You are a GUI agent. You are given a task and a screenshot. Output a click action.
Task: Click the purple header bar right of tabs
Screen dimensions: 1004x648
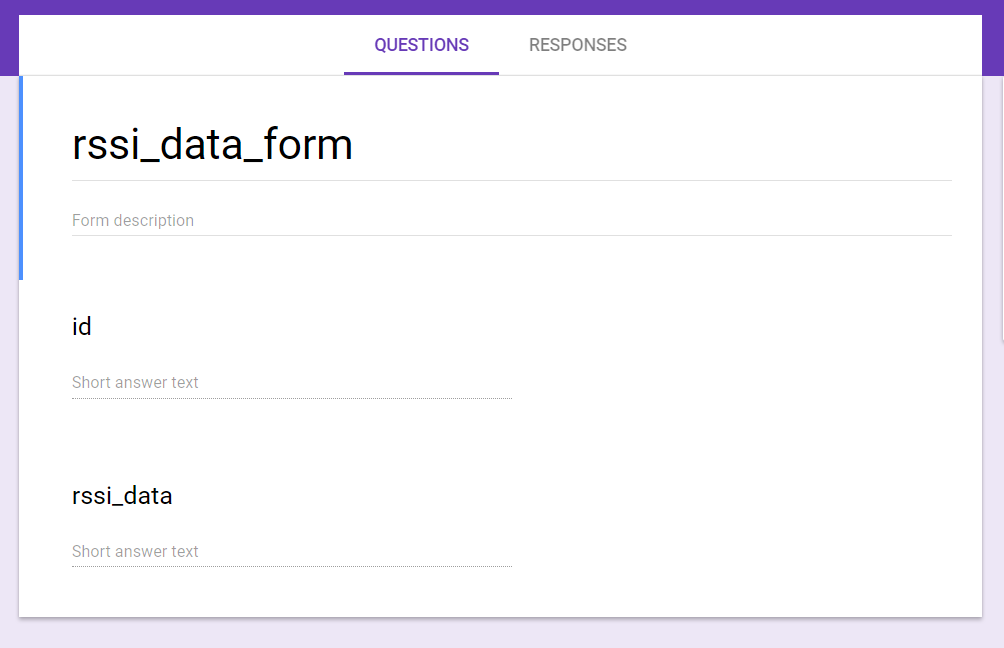(x=993, y=38)
